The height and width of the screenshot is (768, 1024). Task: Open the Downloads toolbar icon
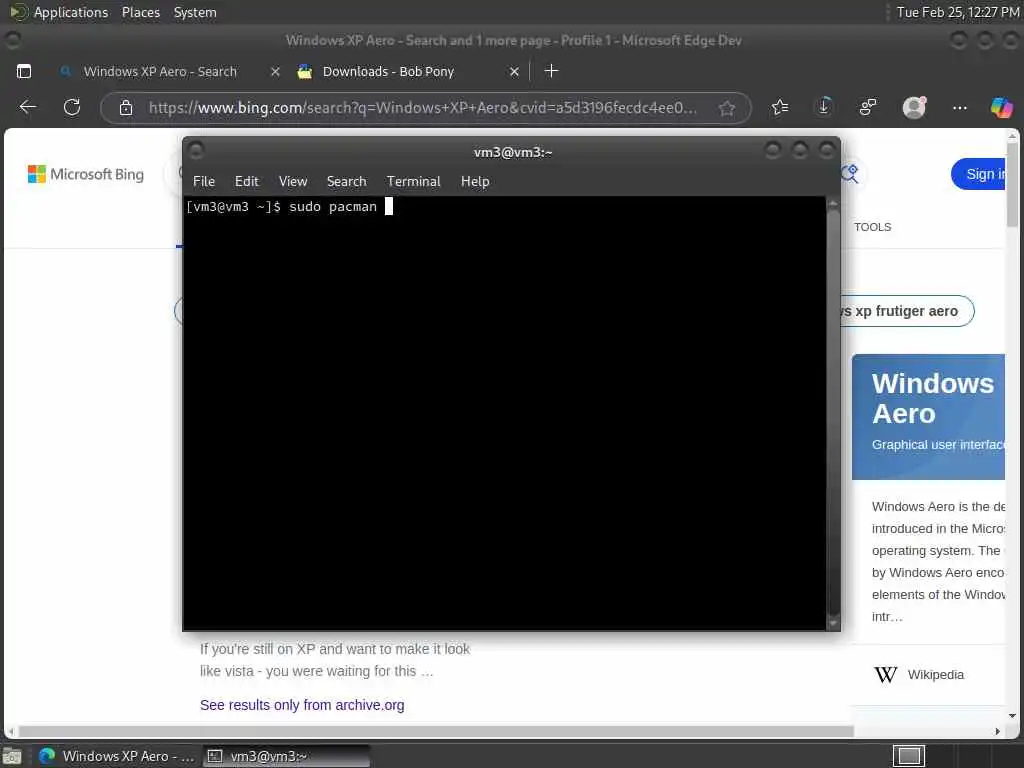pyautogui.click(x=824, y=106)
